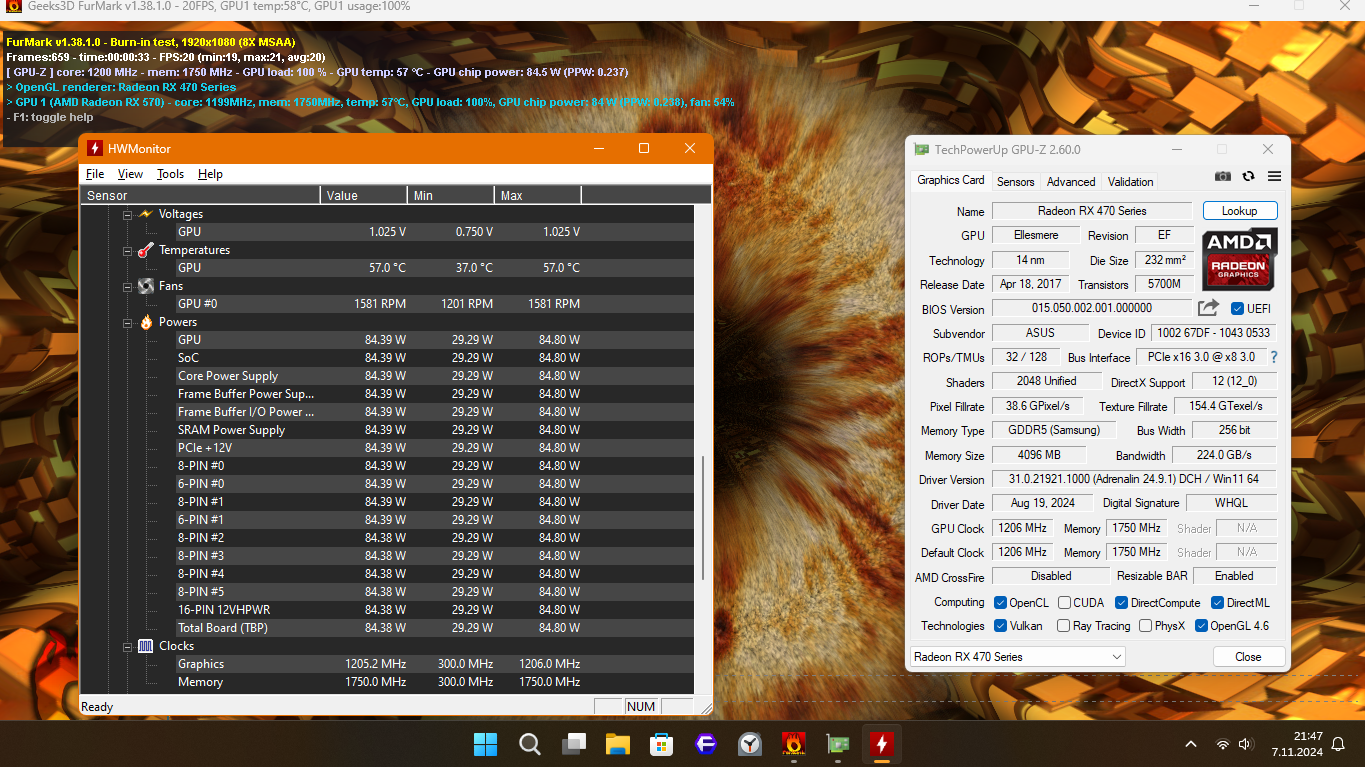Toggle the Ray Tracing checkbox
The height and width of the screenshot is (767, 1365).
pyautogui.click(x=1063, y=626)
